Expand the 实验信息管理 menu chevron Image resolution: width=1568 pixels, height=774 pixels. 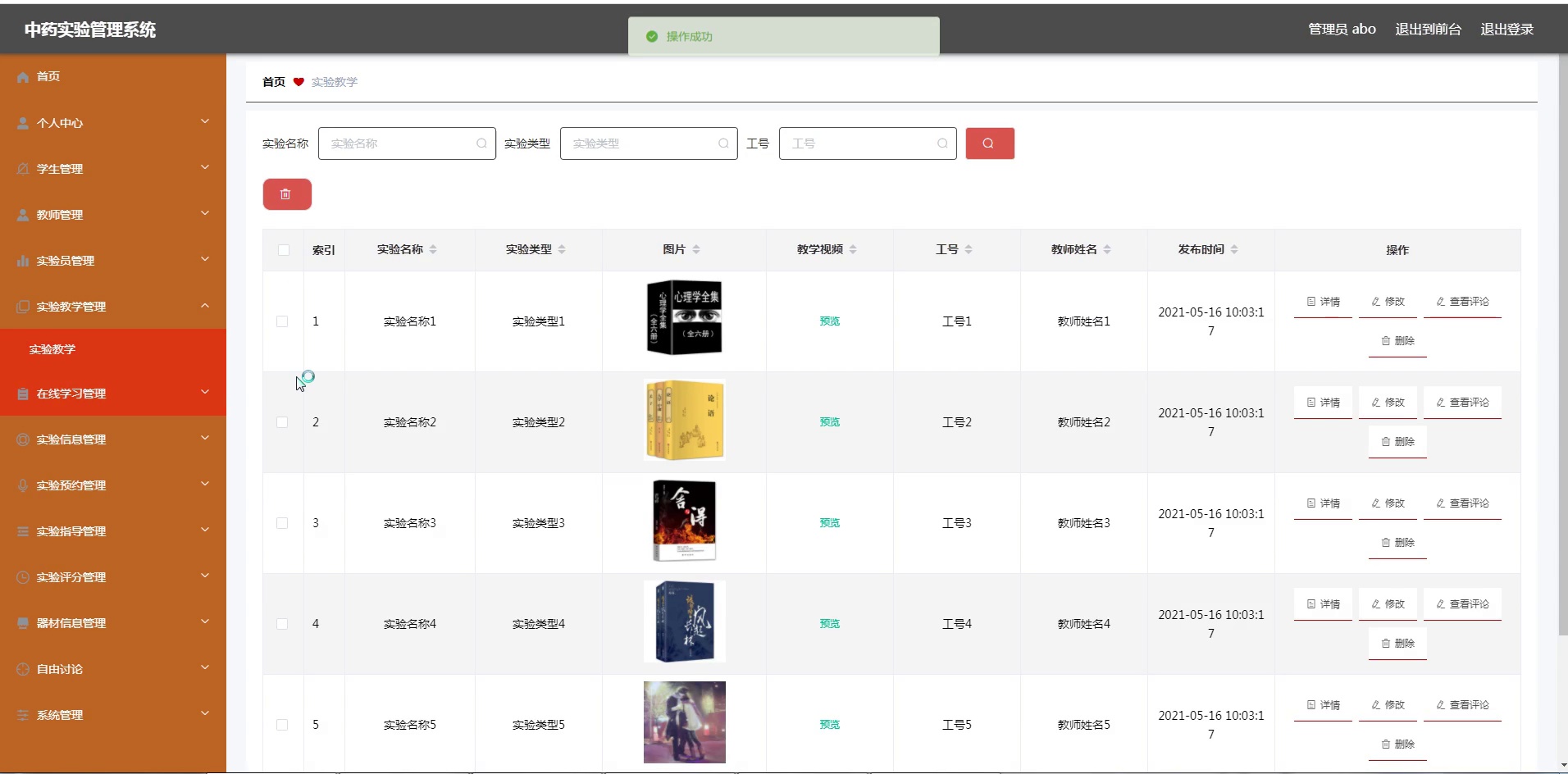[x=205, y=438]
